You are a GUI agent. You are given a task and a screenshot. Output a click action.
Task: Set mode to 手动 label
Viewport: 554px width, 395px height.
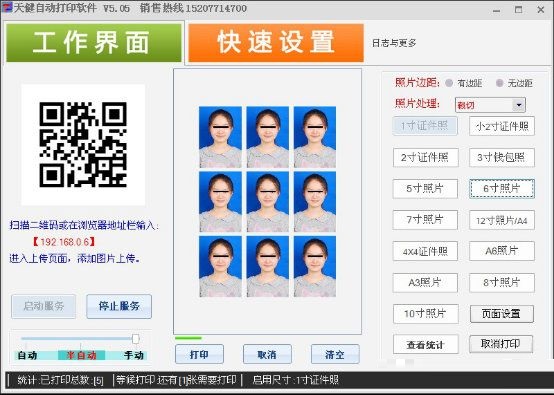[x=134, y=355]
